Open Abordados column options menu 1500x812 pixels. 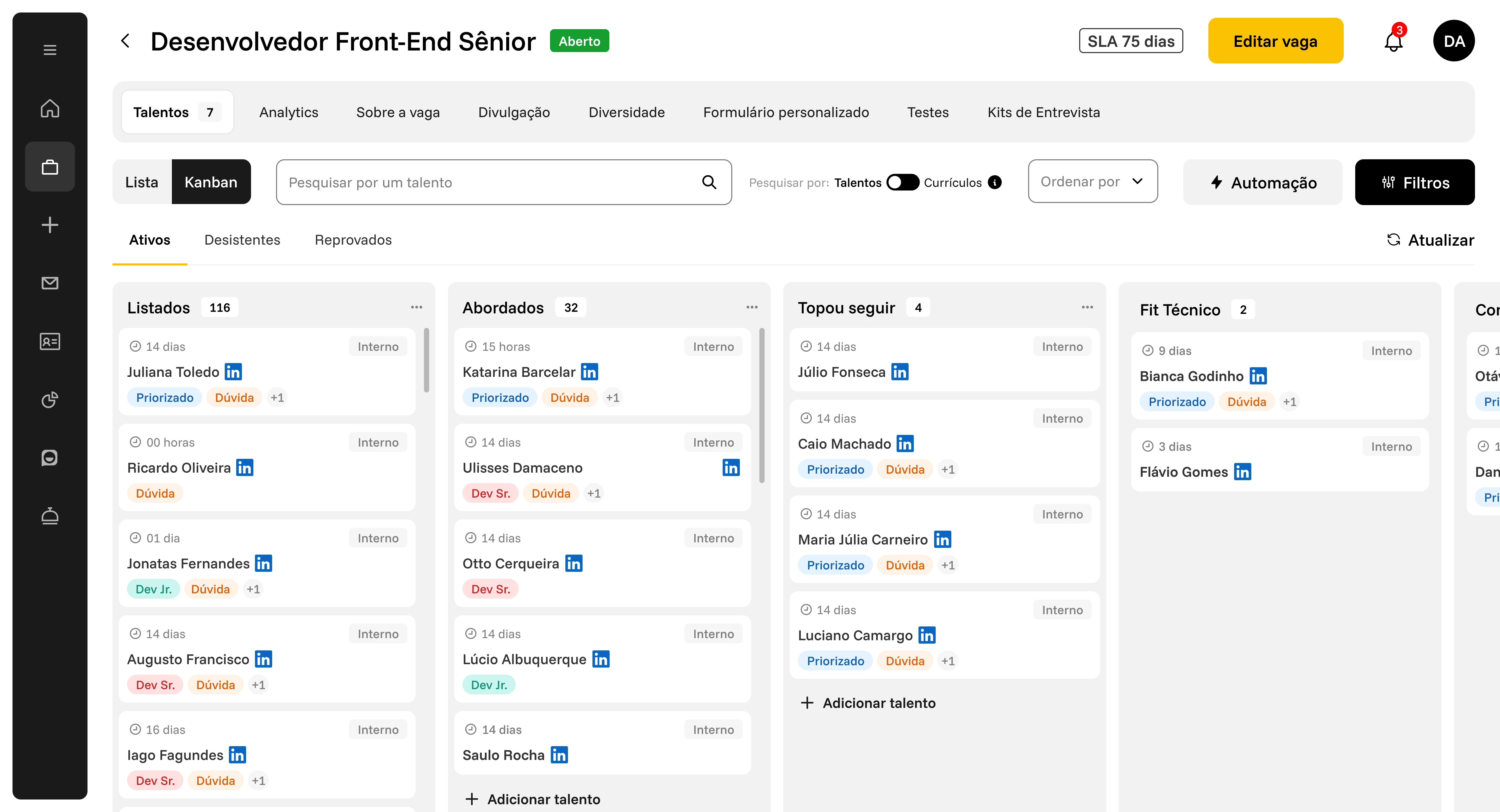tap(752, 307)
